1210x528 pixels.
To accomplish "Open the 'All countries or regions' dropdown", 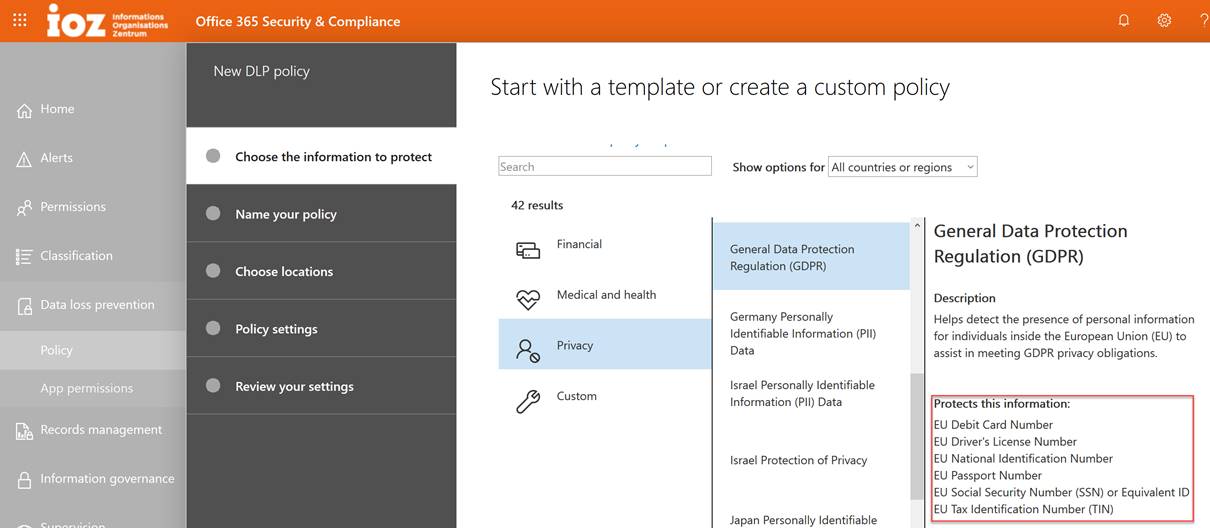I will tap(903, 167).
